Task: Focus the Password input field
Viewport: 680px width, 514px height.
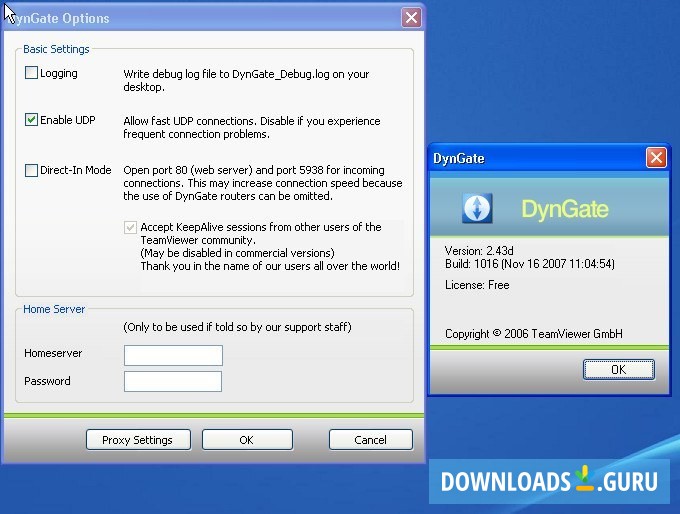Action: [173, 381]
